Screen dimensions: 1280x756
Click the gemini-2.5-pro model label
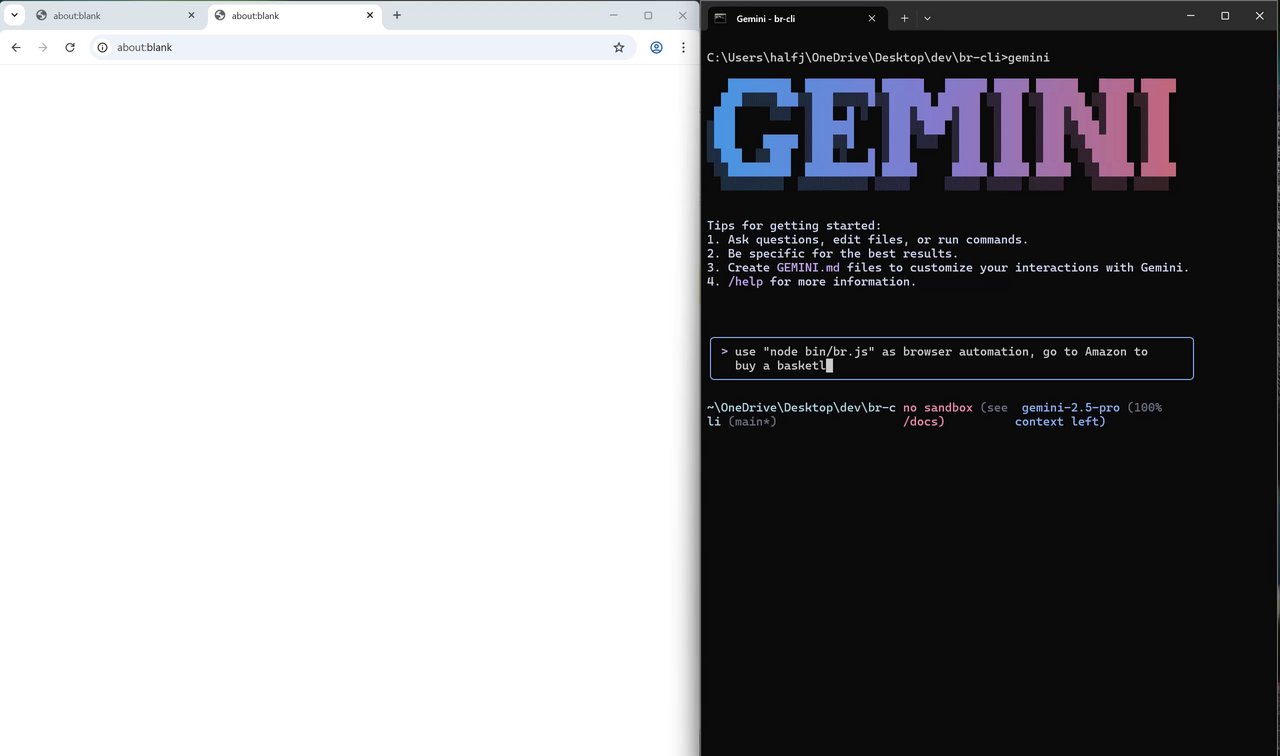(1071, 408)
